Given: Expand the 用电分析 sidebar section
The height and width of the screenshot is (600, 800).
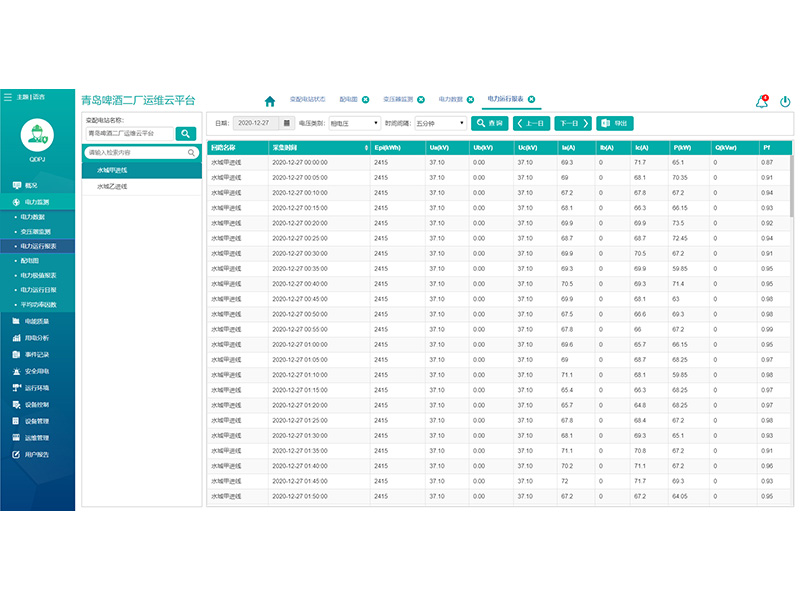Looking at the screenshot, I should (37, 339).
